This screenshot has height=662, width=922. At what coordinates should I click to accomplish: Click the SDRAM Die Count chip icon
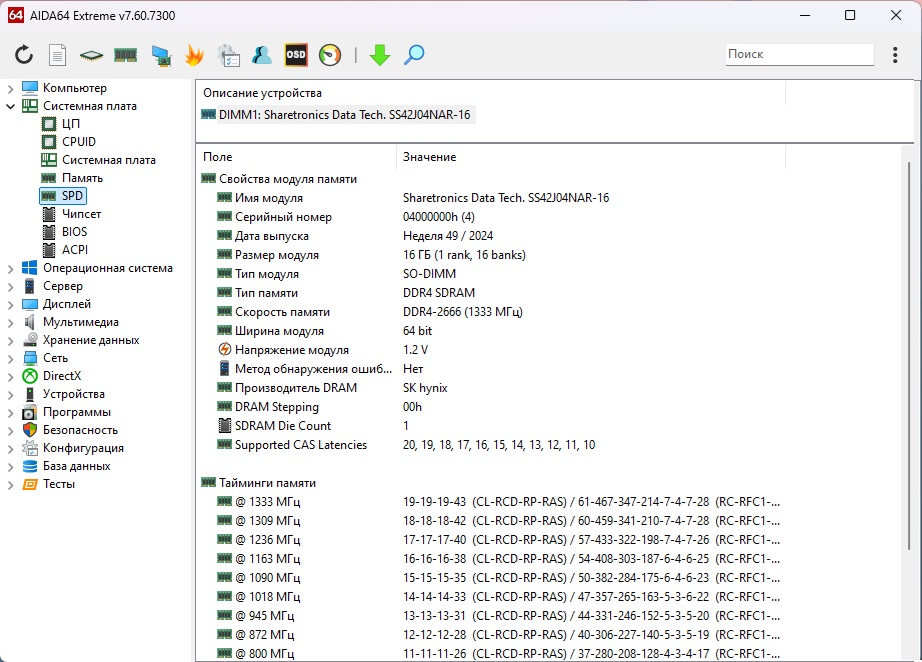[x=224, y=426]
